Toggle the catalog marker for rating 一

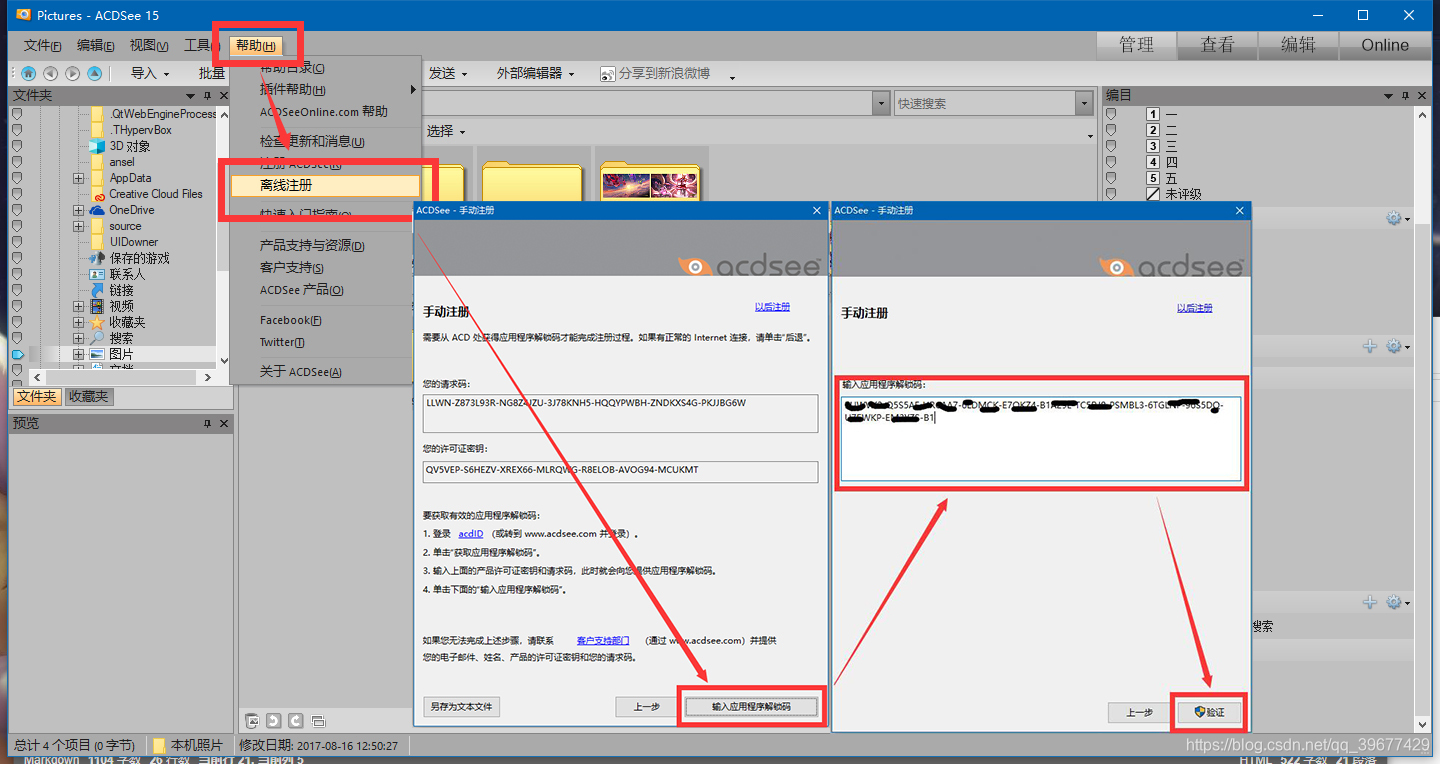click(1112, 115)
